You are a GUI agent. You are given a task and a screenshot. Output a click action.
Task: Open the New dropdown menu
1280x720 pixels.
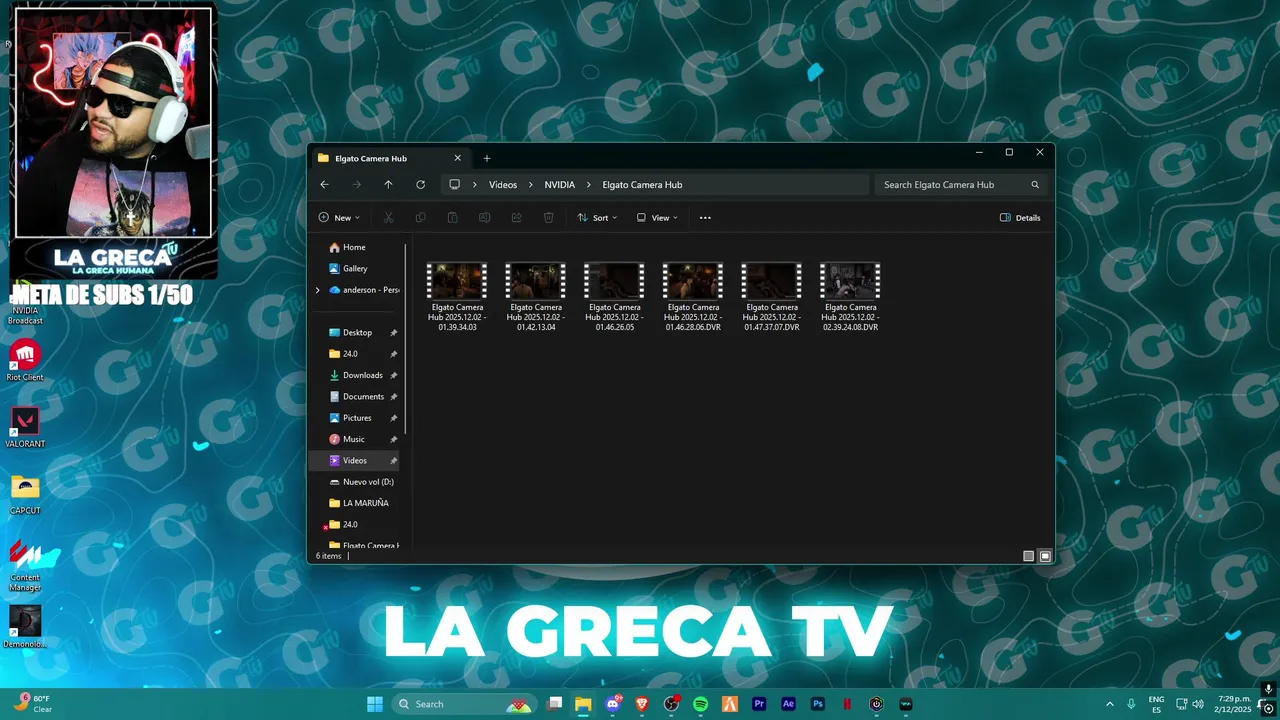(x=339, y=218)
